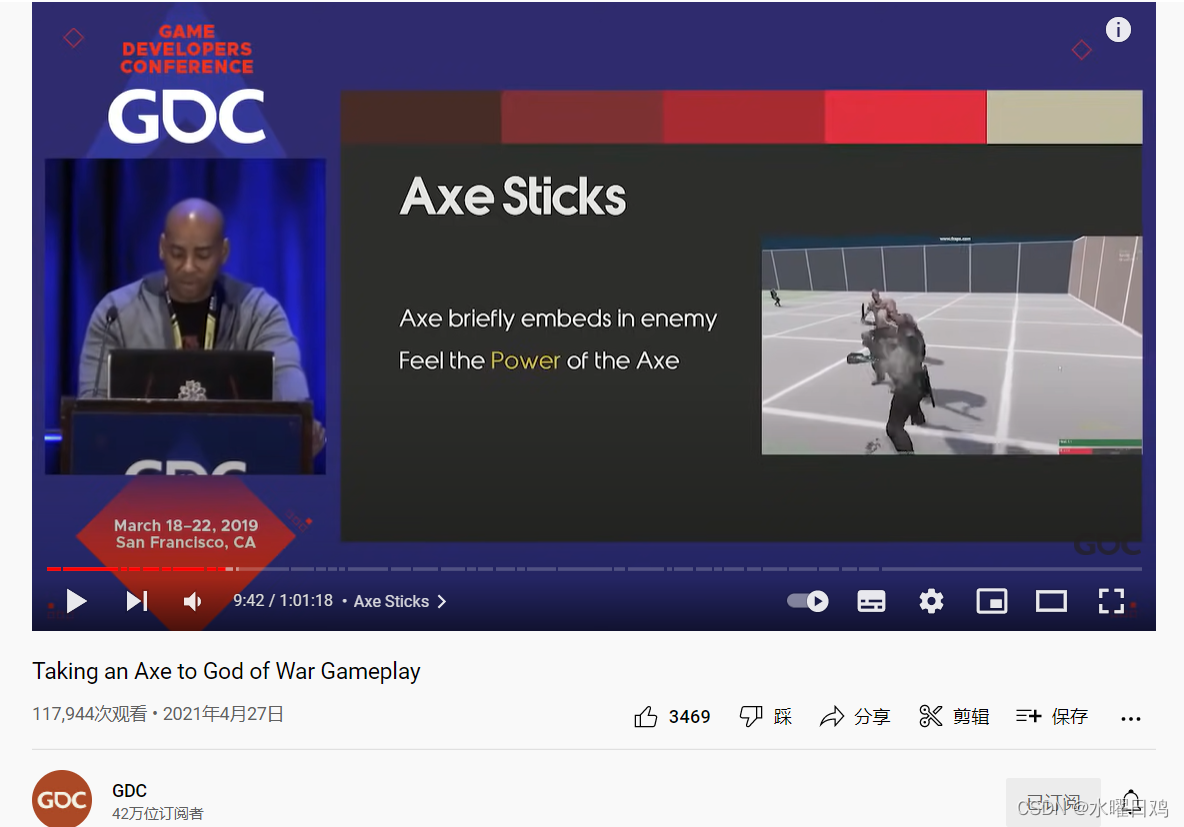
Task: Mute the video volume speaker icon
Action: pyautogui.click(x=193, y=601)
